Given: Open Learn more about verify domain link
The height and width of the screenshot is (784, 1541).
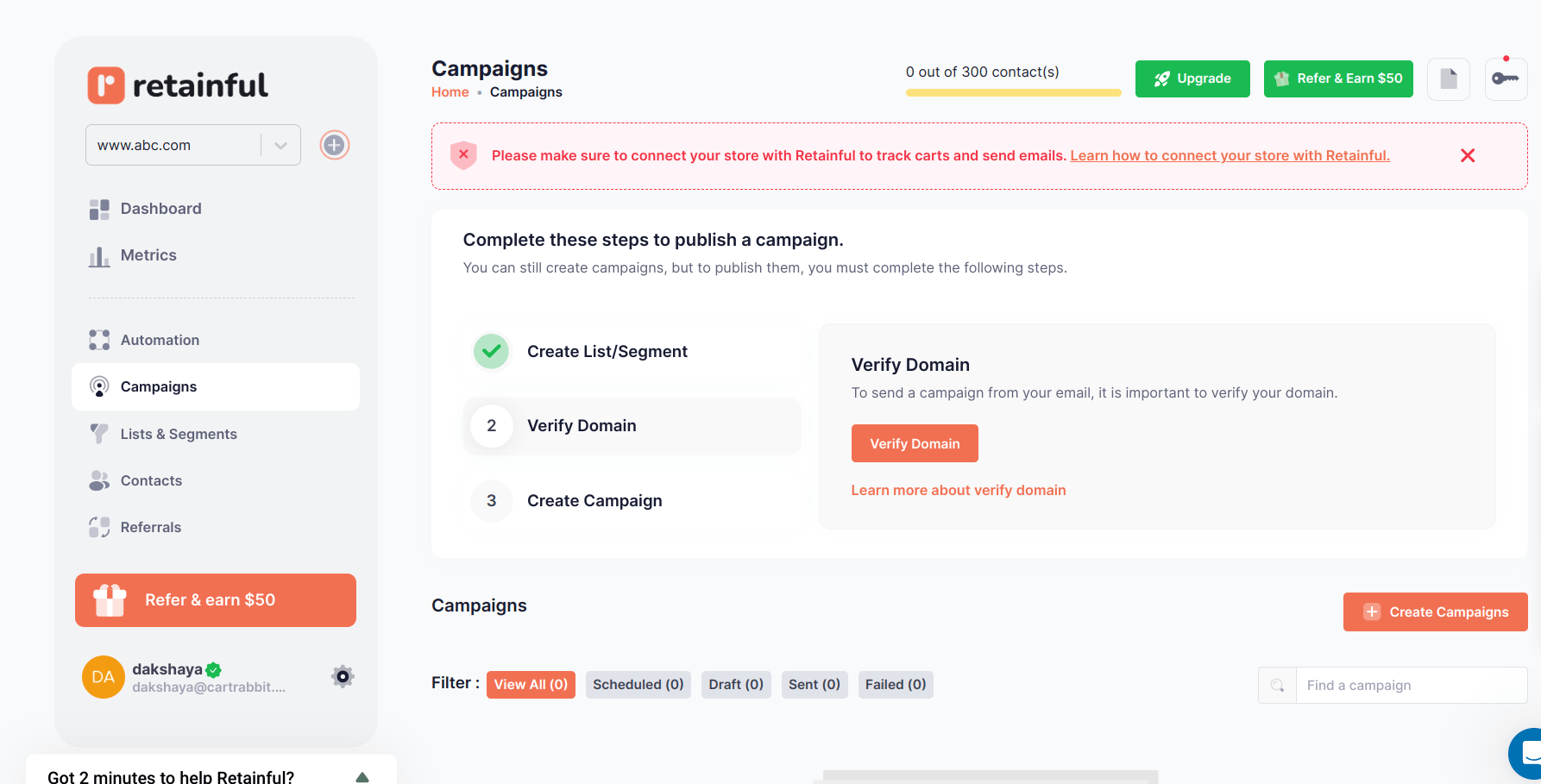Looking at the screenshot, I should pos(959,490).
